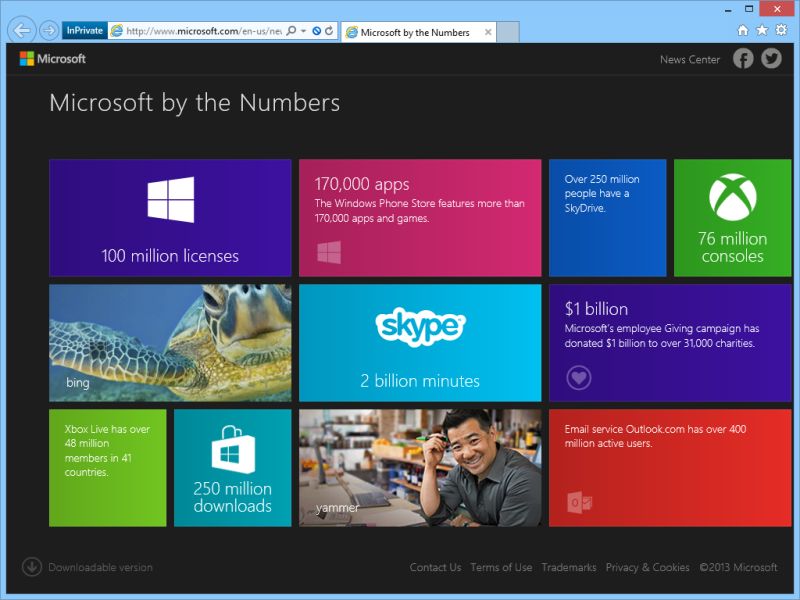The width and height of the screenshot is (800, 600).
Task: Click the Twitter icon
Action: click(x=771, y=58)
